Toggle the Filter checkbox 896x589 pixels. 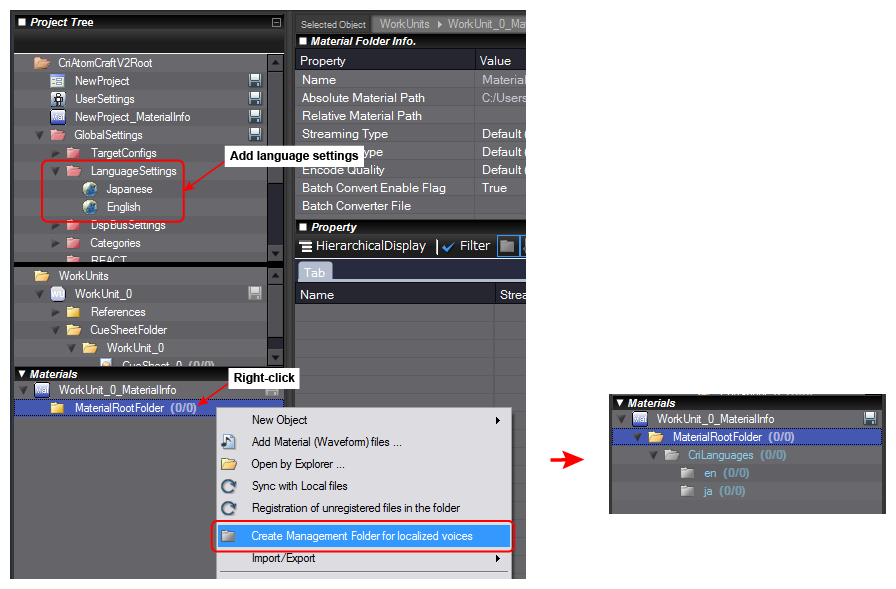446,245
